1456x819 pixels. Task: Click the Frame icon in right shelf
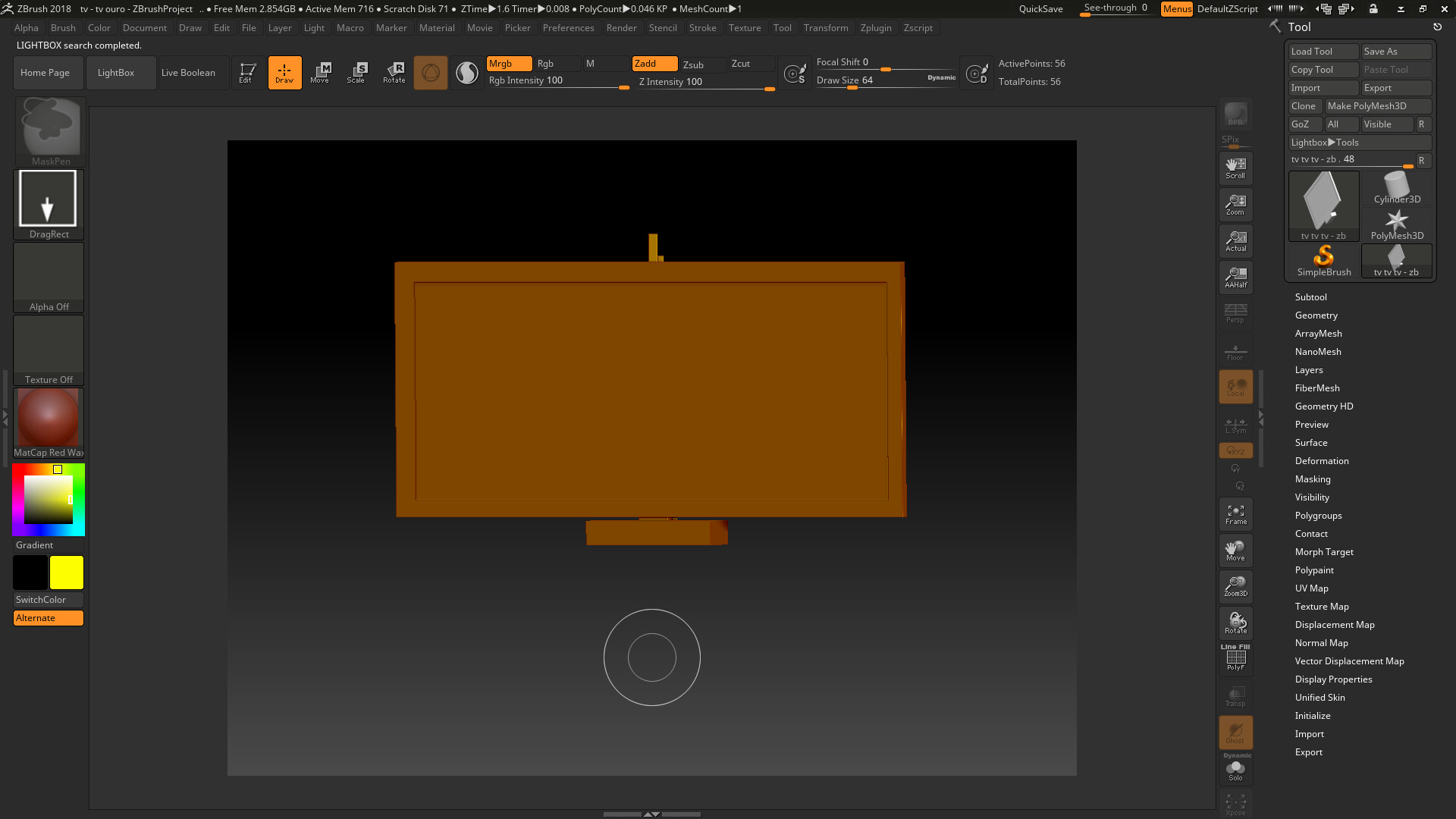pyautogui.click(x=1235, y=515)
